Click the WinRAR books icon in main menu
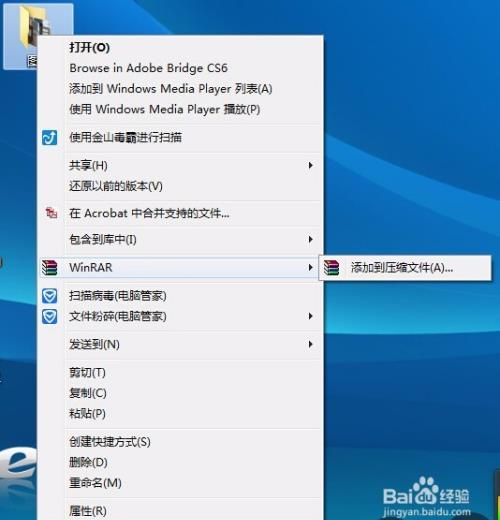Image resolution: width=500 pixels, height=520 pixels. click(50, 268)
